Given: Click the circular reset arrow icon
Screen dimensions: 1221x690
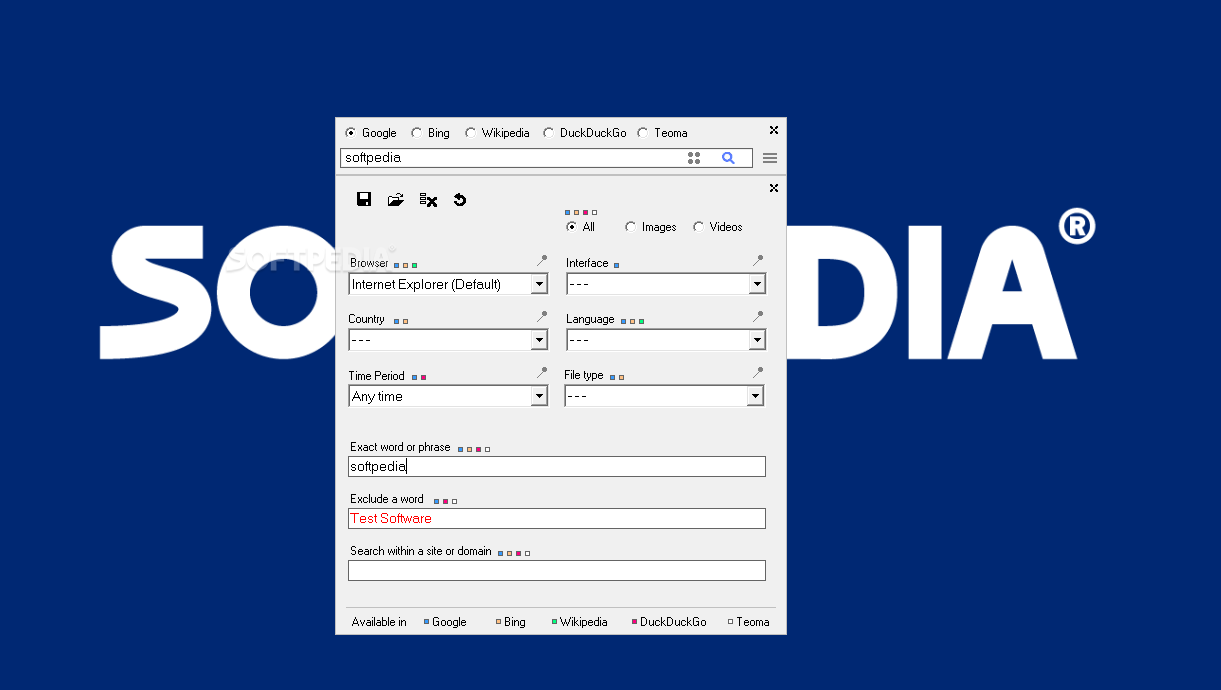Looking at the screenshot, I should [x=460, y=199].
